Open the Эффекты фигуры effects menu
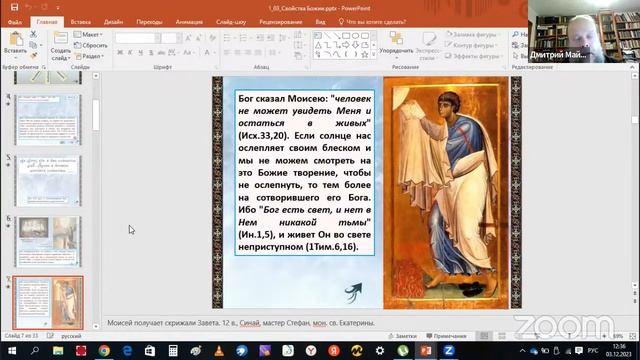Viewport: 640px width, 360px height. coord(473,56)
